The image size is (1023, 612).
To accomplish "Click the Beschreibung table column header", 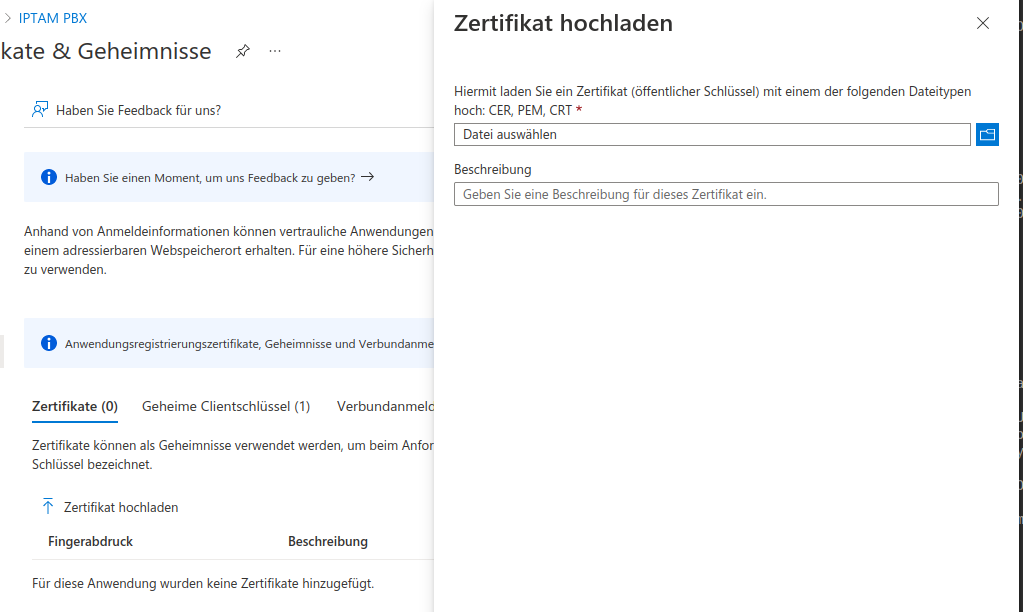I will point(328,541).
